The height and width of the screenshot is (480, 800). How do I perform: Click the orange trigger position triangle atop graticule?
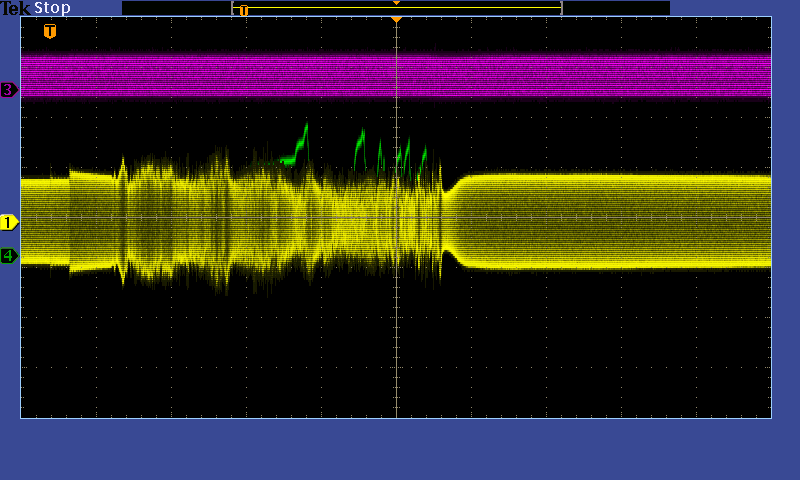[x=396, y=20]
